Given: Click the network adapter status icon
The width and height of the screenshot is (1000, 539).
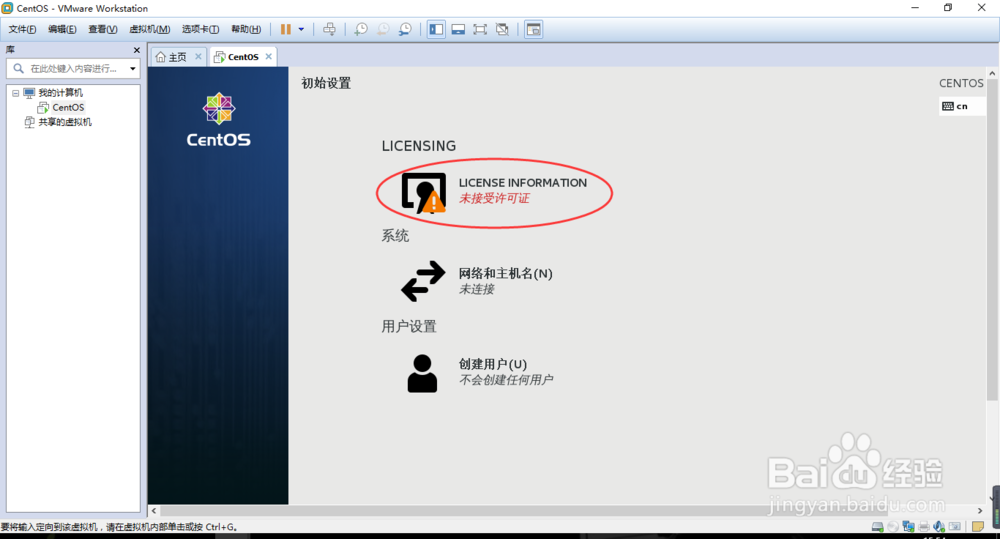Looking at the screenshot, I should point(909,527).
